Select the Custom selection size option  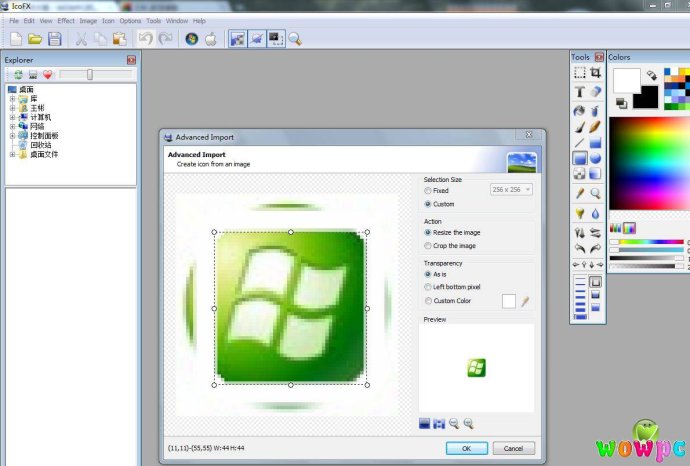439,204
